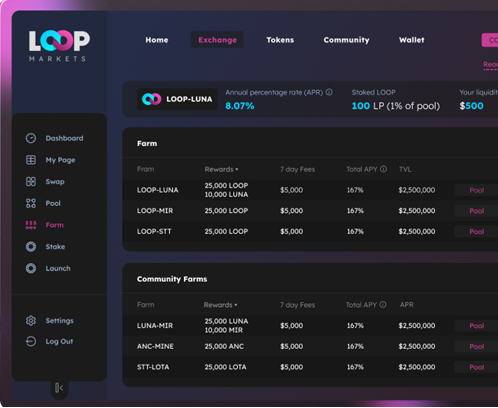Click the TVL column header
This screenshot has height=408, width=498.
pyautogui.click(x=405, y=169)
